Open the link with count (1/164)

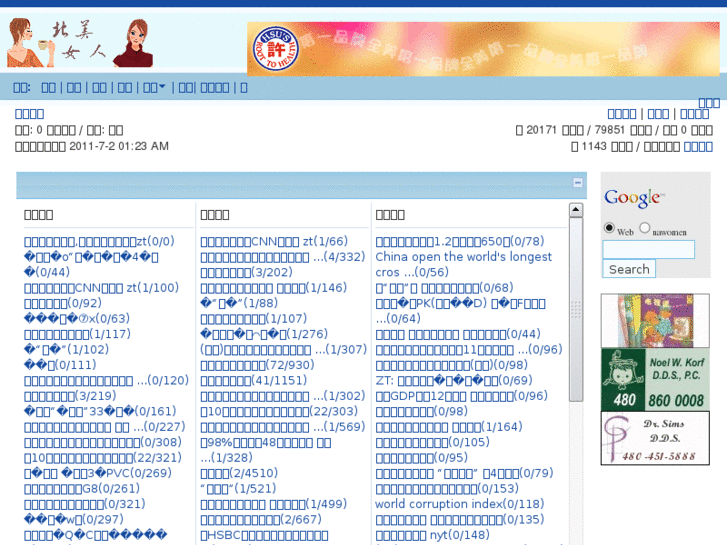pyautogui.click(x=449, y=427)
